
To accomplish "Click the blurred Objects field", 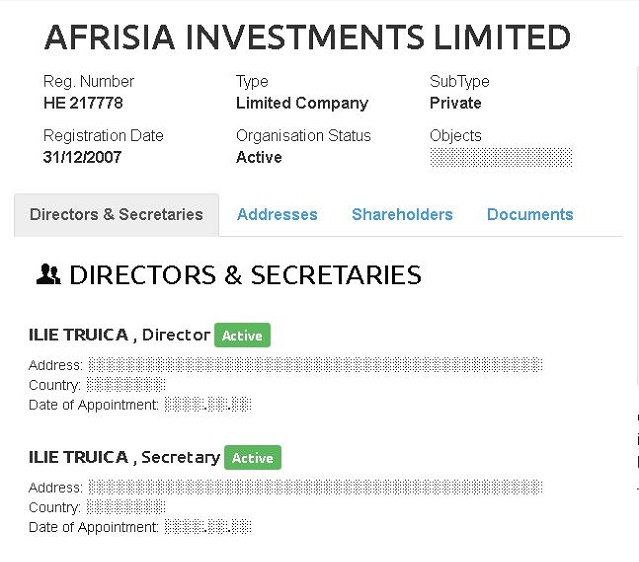I will click(501, 158).
